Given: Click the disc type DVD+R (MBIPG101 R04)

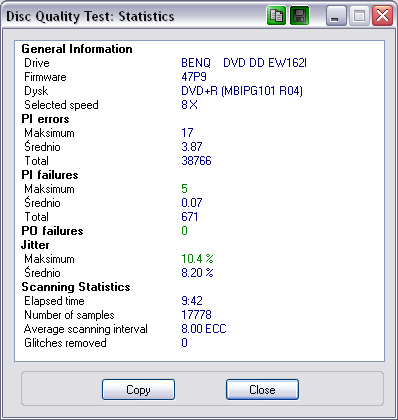Looking at the screenshot, I should (242, 91).
